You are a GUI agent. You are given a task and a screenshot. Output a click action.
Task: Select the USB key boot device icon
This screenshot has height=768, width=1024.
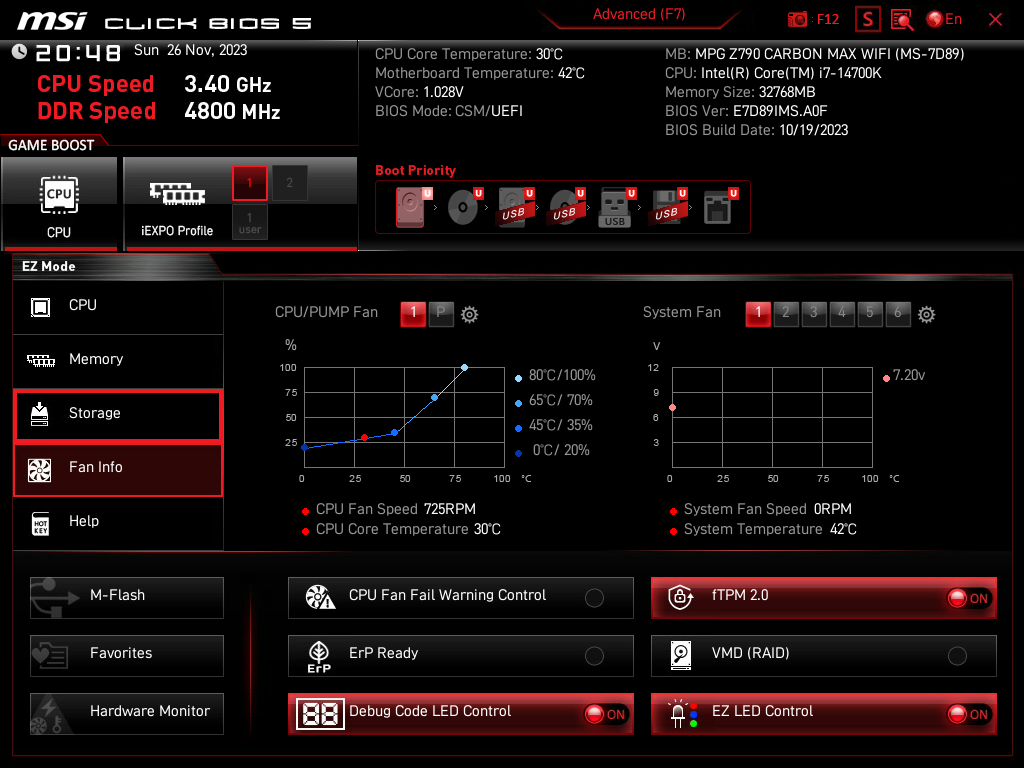click(616, 207)
